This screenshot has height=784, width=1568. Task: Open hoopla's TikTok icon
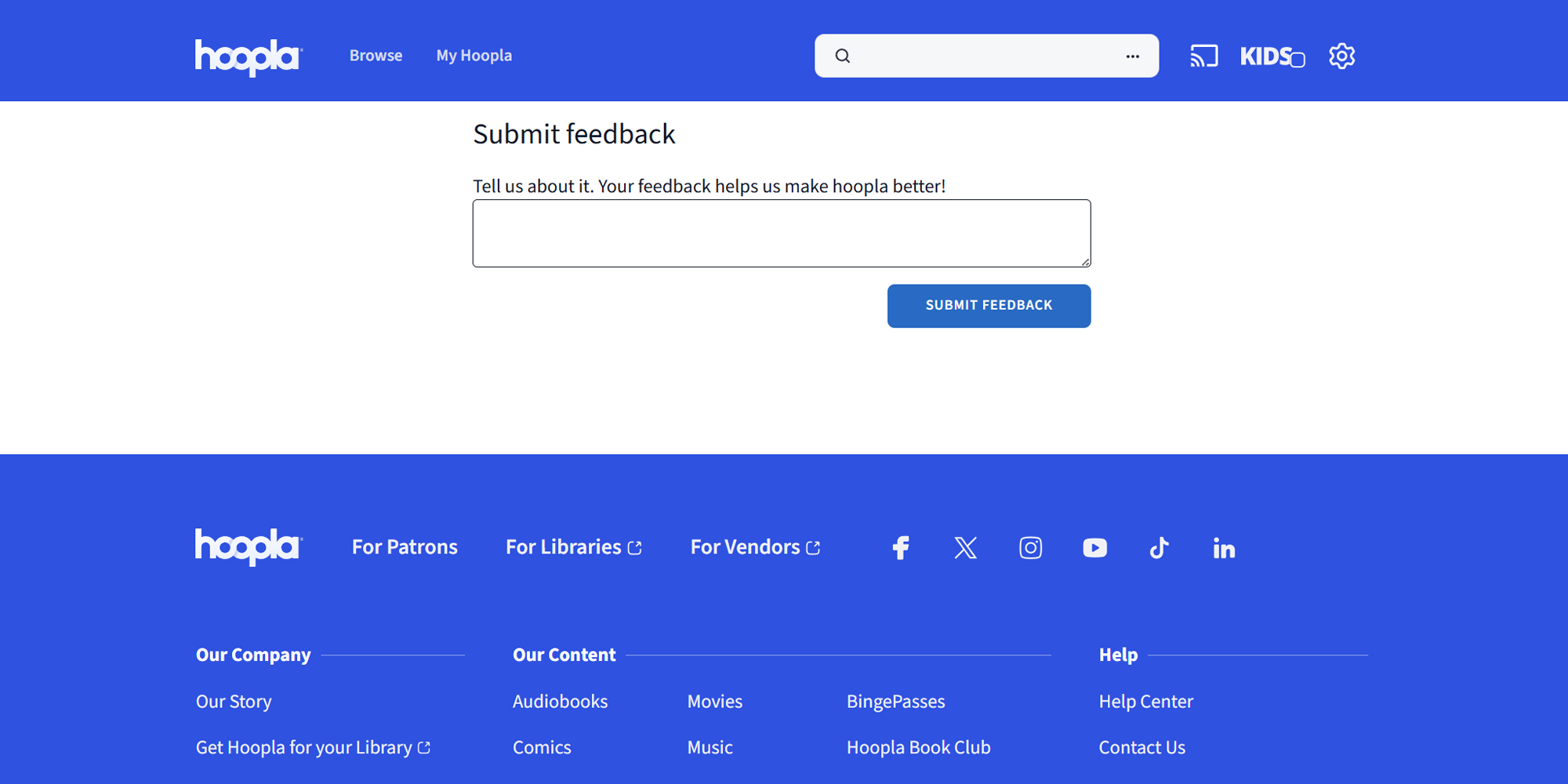click(1159, 547)
